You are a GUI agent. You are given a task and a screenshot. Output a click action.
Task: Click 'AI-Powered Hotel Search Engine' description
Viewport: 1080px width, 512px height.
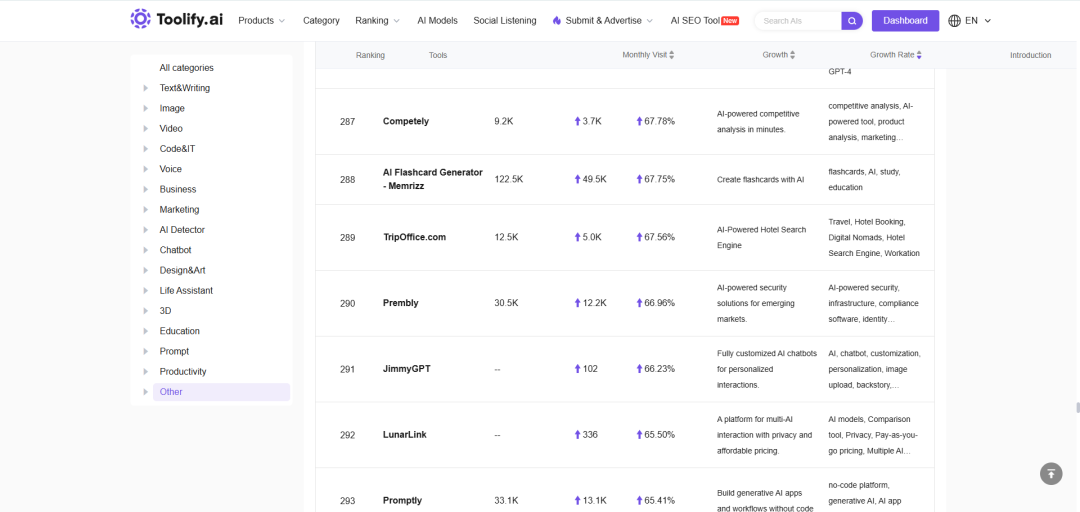(x=762, y=237)
